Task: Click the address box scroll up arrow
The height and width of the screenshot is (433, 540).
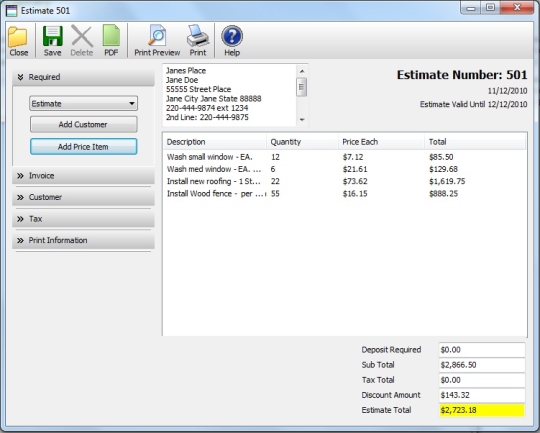Action: coord(302,71)
